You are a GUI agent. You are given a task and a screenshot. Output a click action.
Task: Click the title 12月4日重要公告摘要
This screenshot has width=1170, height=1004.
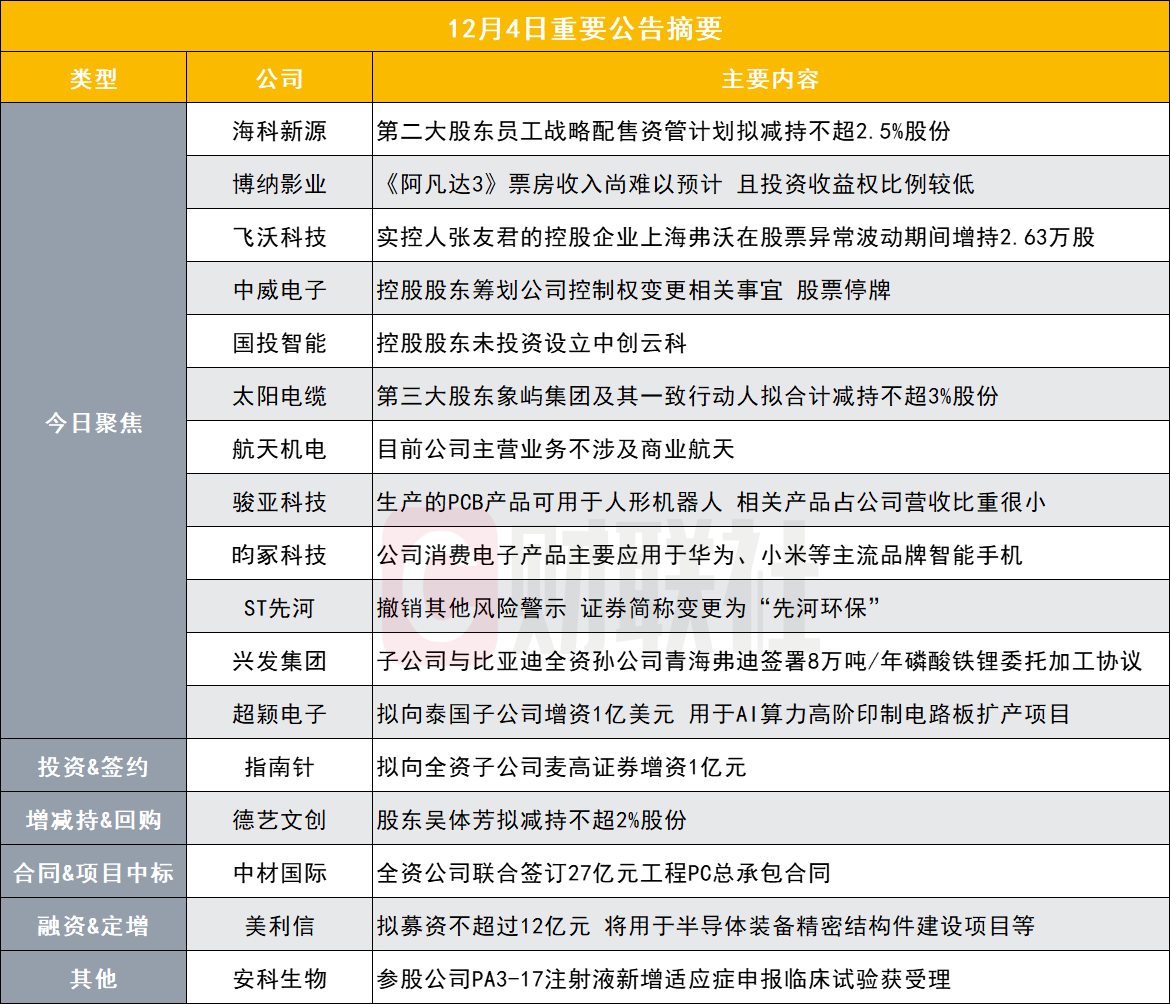pyautogui.click(x=584, y=28)
